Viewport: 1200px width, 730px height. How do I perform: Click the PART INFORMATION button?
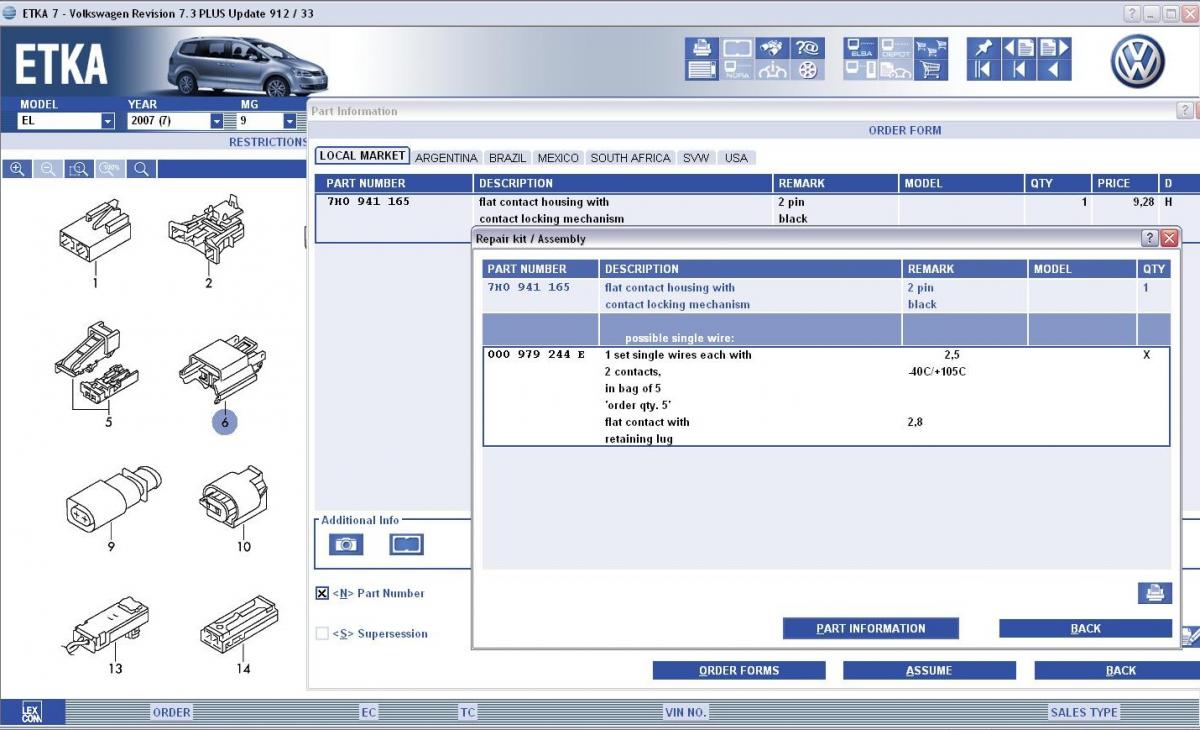pyautogui.click(x=871, y=628)
